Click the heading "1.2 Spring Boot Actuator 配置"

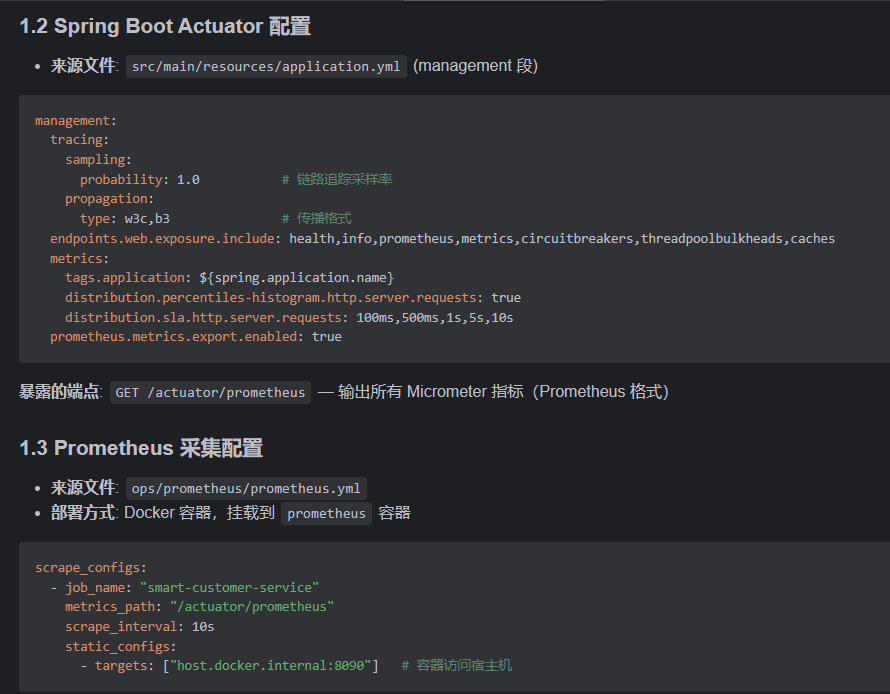[165, 26]
